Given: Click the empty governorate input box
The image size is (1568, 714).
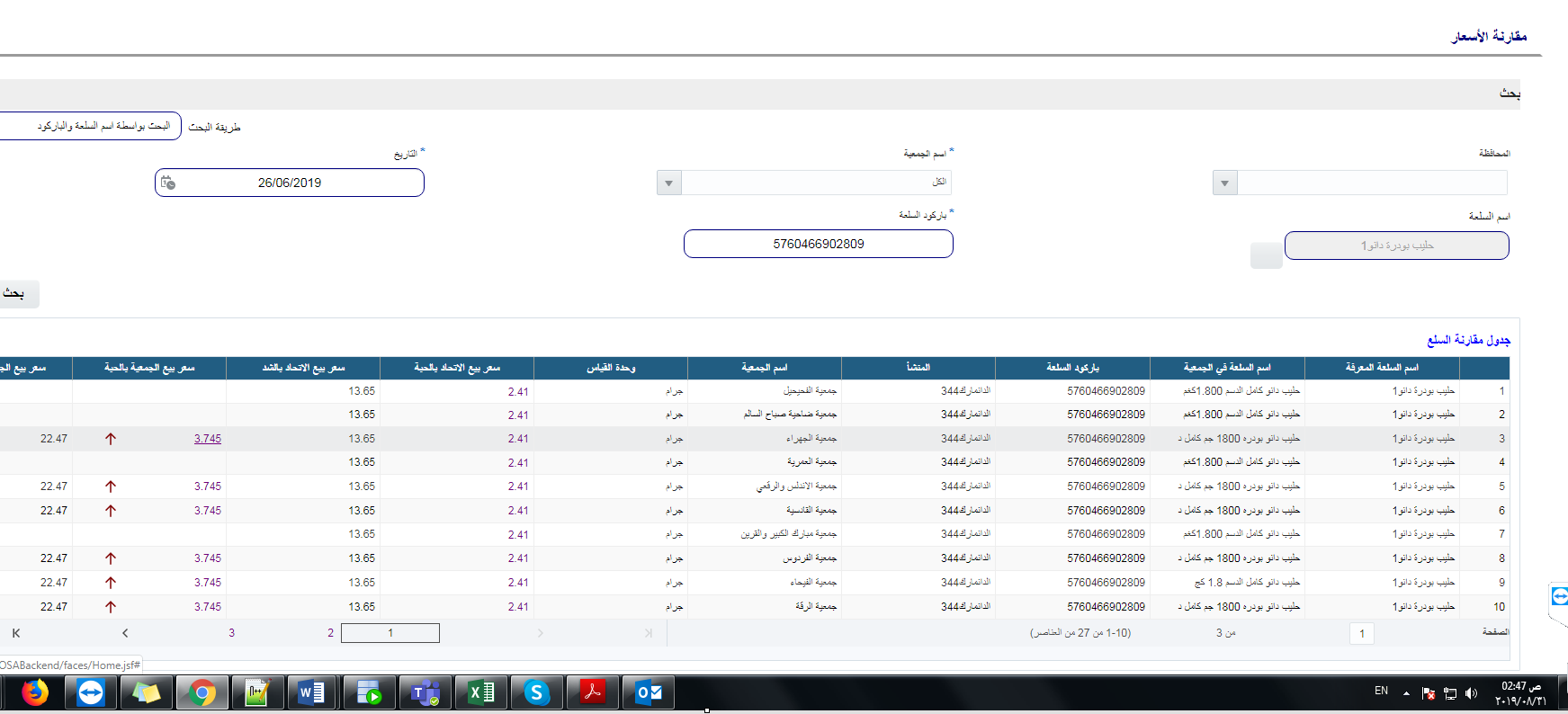Looking at the screenshot, I should (1373, 183).
